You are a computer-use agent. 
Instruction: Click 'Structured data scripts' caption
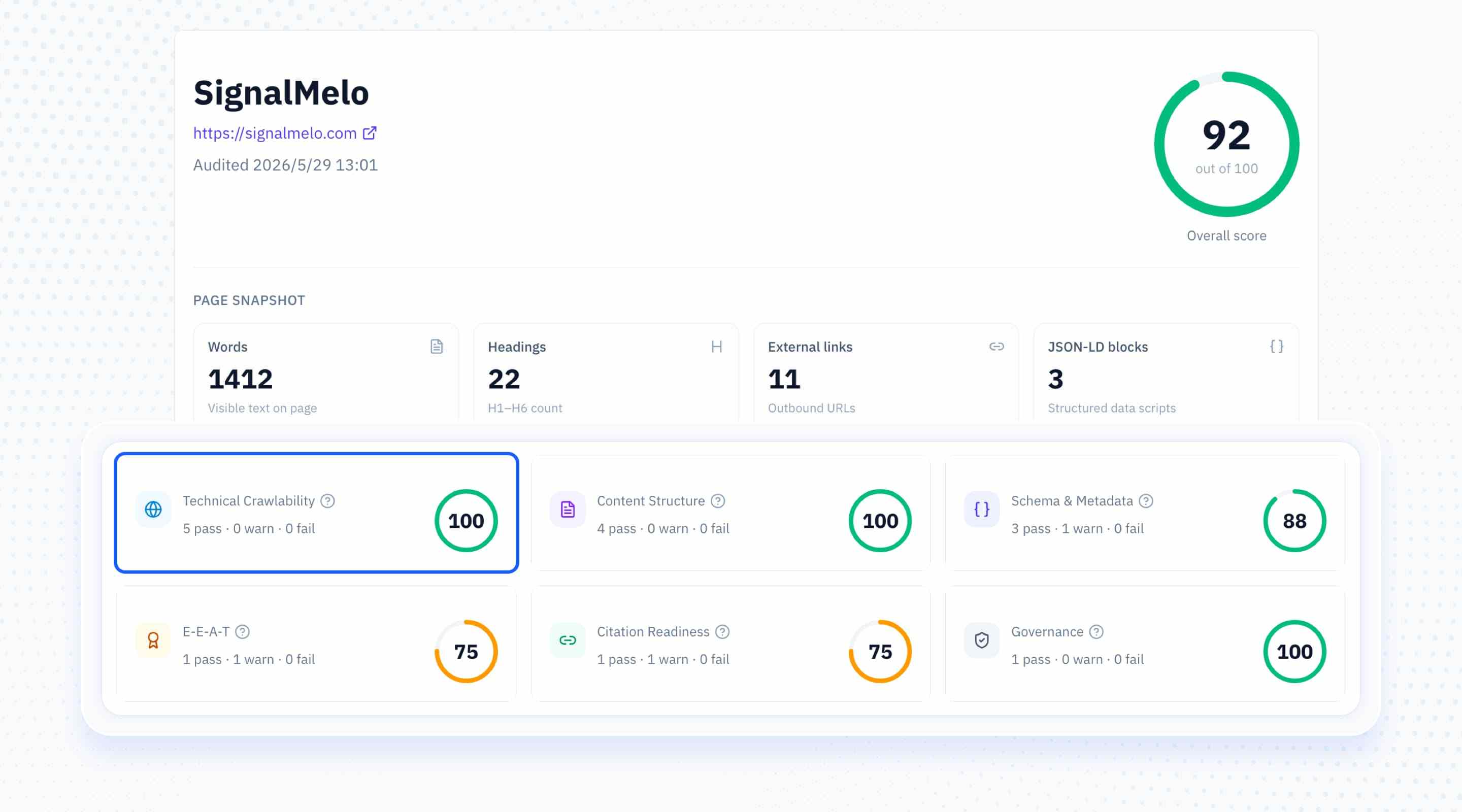[x=1112, y=408]
